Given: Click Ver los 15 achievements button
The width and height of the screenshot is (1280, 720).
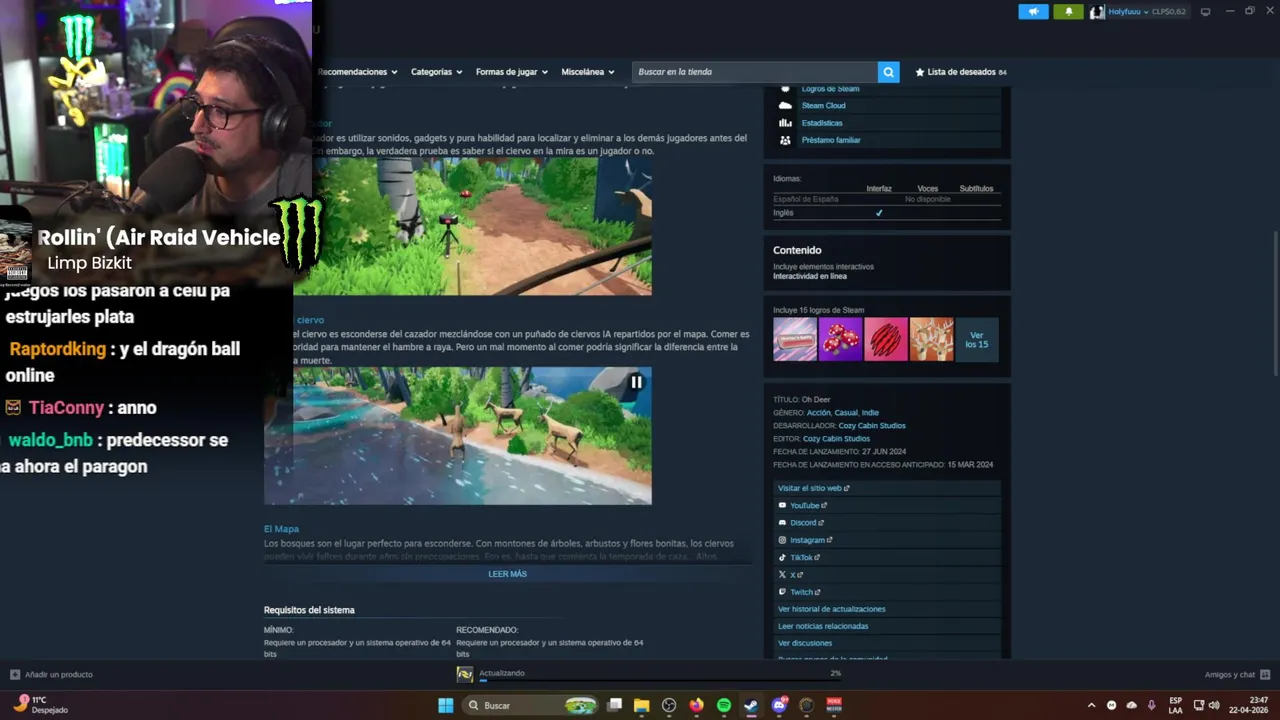Looking at the screenshot, I should (x=977, y=340).
